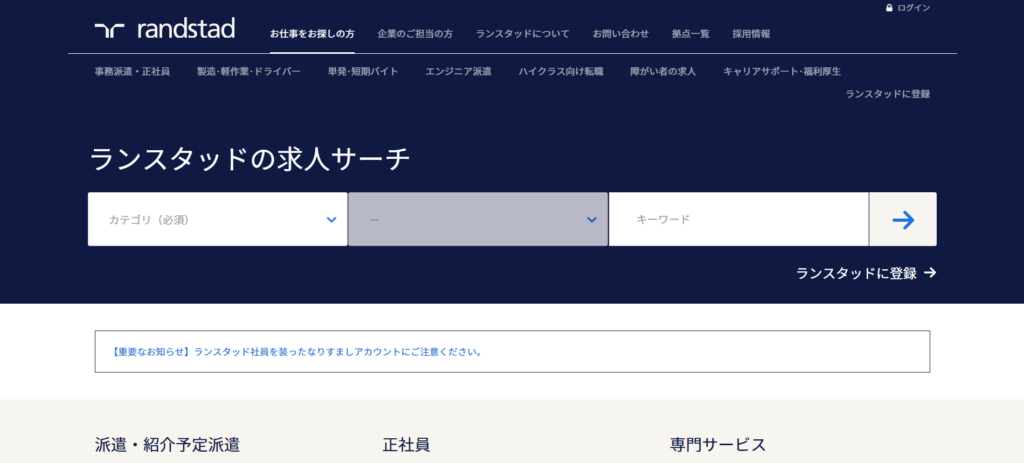Click the lock icon beside ログイン
This screenshot has height=463, width=1024.
tap(889, 8)
